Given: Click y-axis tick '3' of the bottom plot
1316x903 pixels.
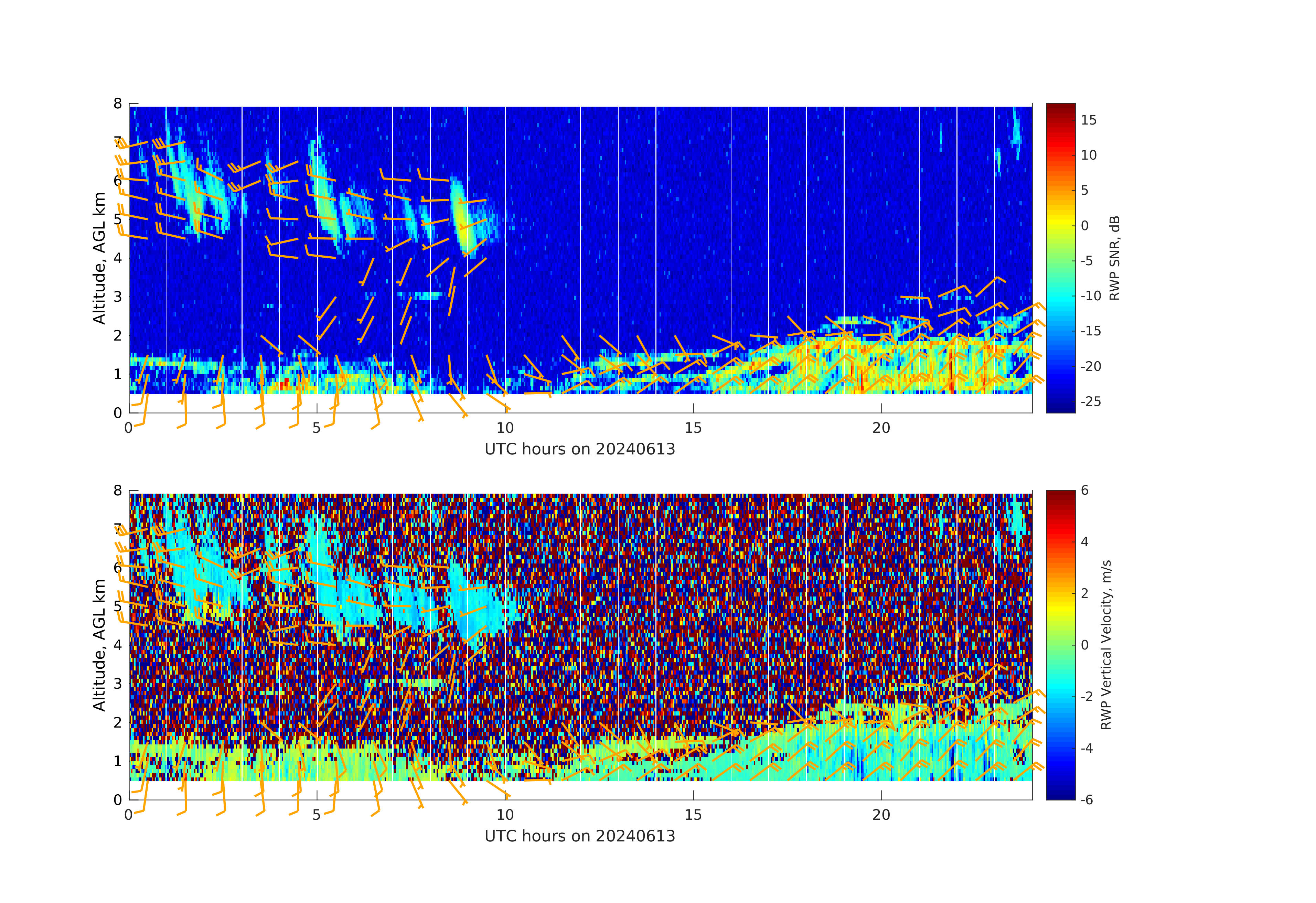Looking at the screenshot, I should point(118,683).
